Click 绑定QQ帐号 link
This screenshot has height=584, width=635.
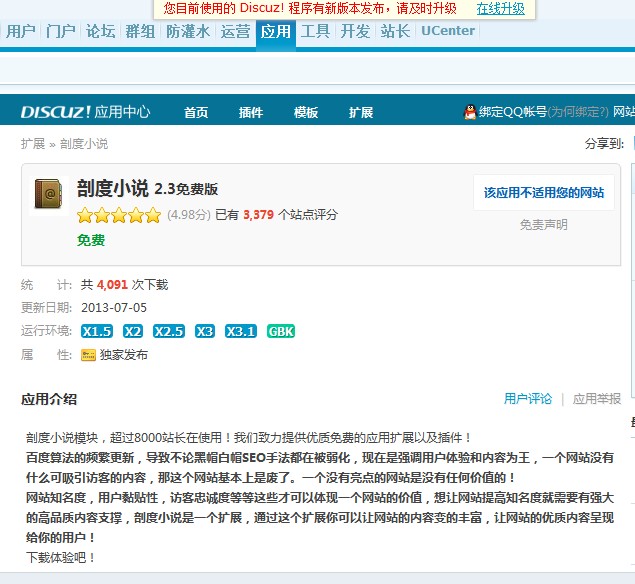click(513, 112)
